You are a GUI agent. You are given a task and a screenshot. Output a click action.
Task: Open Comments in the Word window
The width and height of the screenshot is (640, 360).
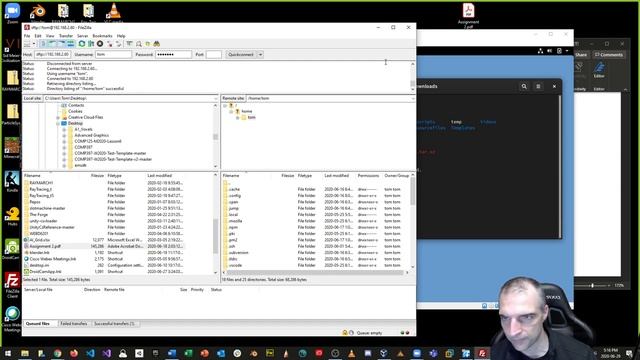(609, 55)
